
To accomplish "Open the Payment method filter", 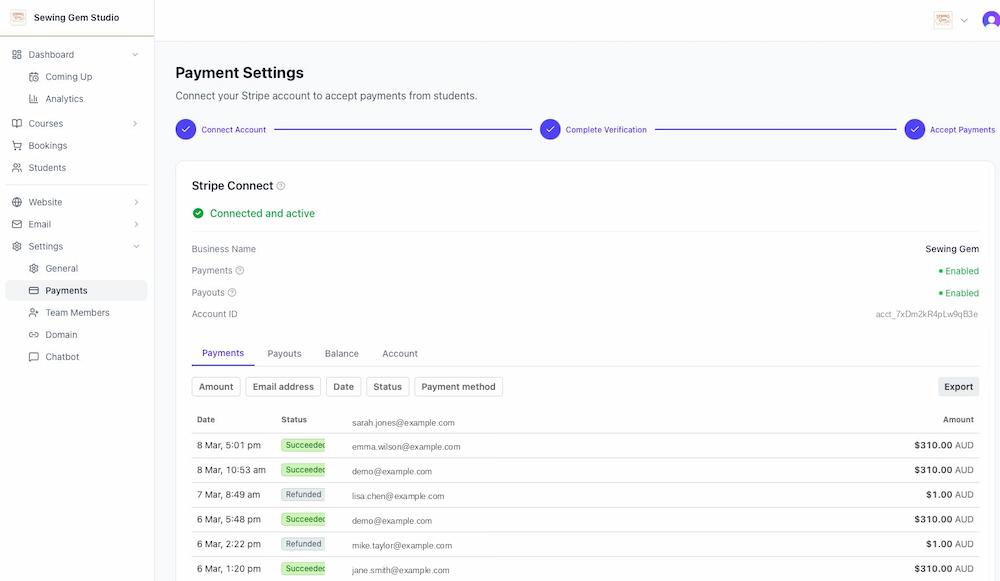I will (458, 386).
